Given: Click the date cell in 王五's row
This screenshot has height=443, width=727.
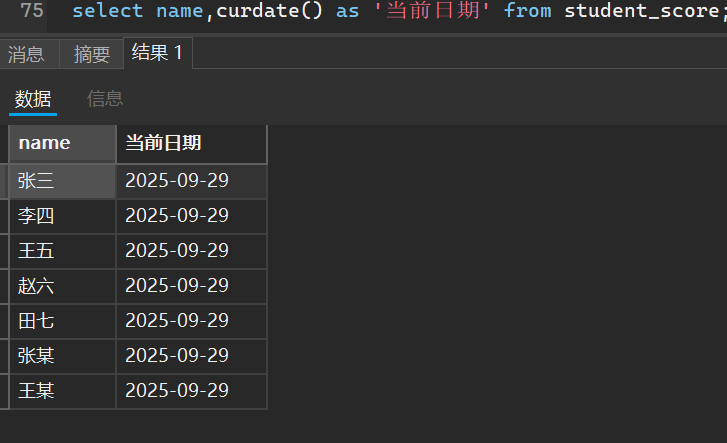Looking at the screenshot, I should [191, 251].
